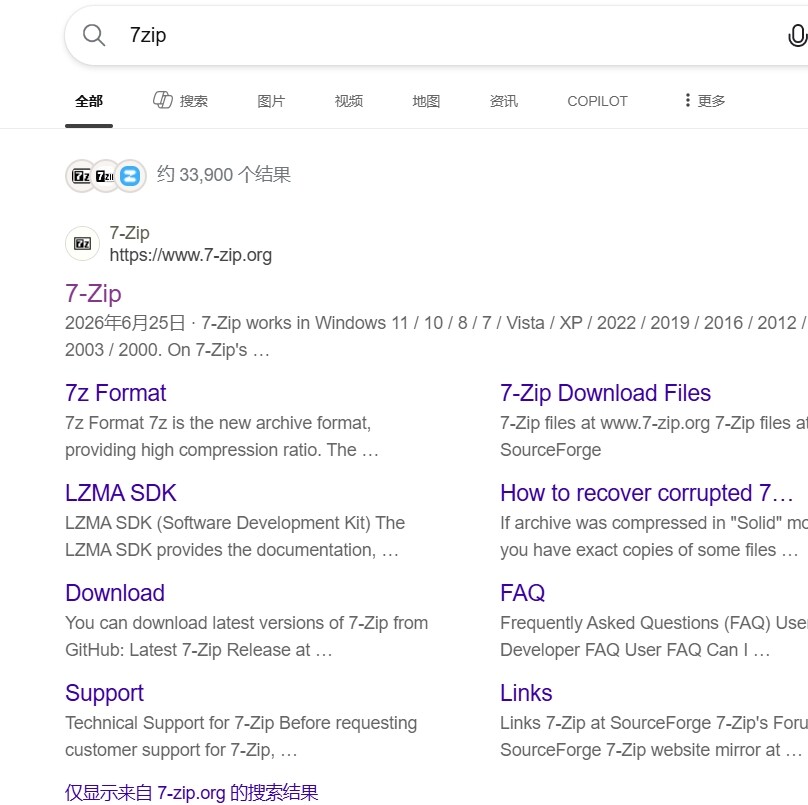This screenshot has height=805, width=808.
Task: Open the 视频 tab
Action: click(x=349, y=101)
